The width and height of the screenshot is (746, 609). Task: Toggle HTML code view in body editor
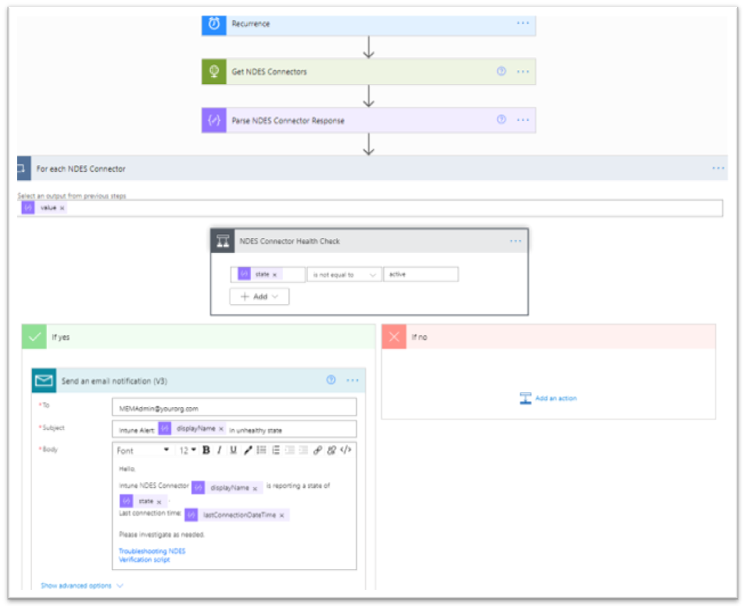click(x=346, y=450)
